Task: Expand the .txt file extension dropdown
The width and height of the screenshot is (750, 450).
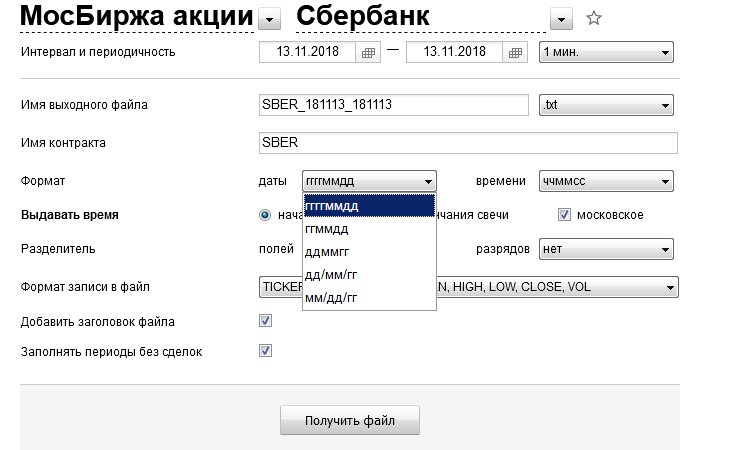Action: [x=606, y=105]
